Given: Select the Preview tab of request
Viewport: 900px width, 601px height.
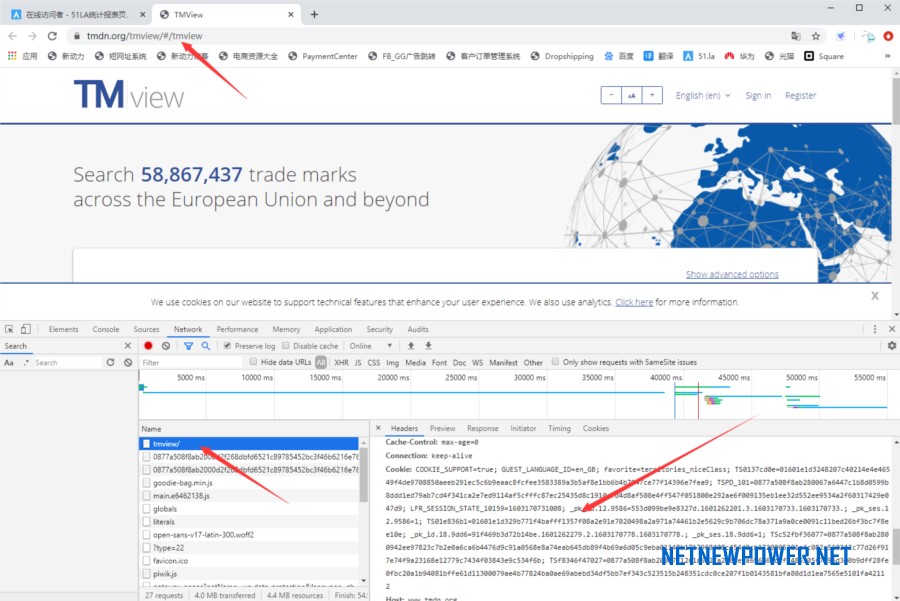Looking at the screenshot, I should [x=442, y=428].
